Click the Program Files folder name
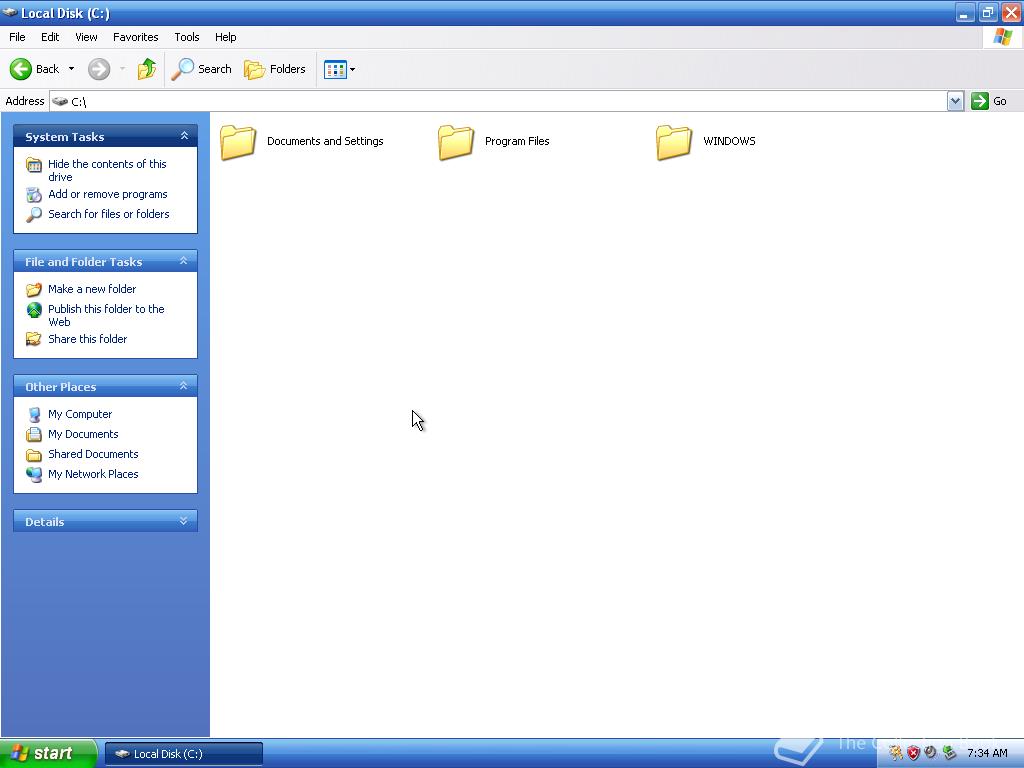The height and width of the screenshot is (768, 1024). [x=517, y=141]
